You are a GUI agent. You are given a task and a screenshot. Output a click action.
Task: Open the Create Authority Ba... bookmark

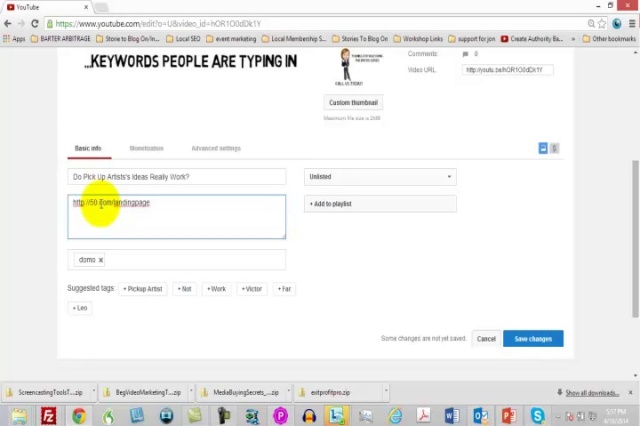pos(532,39)
